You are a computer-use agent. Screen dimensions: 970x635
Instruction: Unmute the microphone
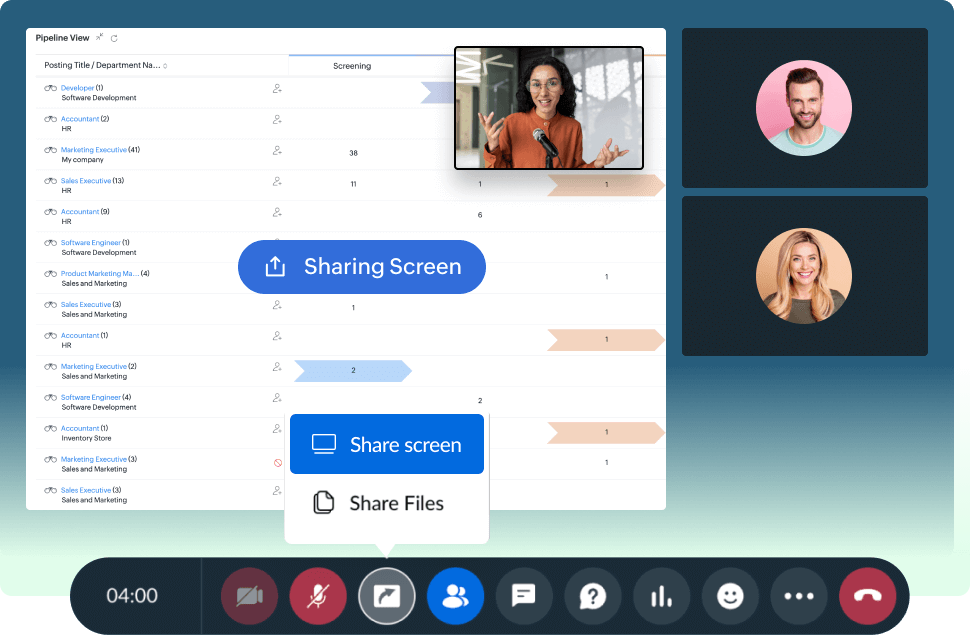click(318, 595)
